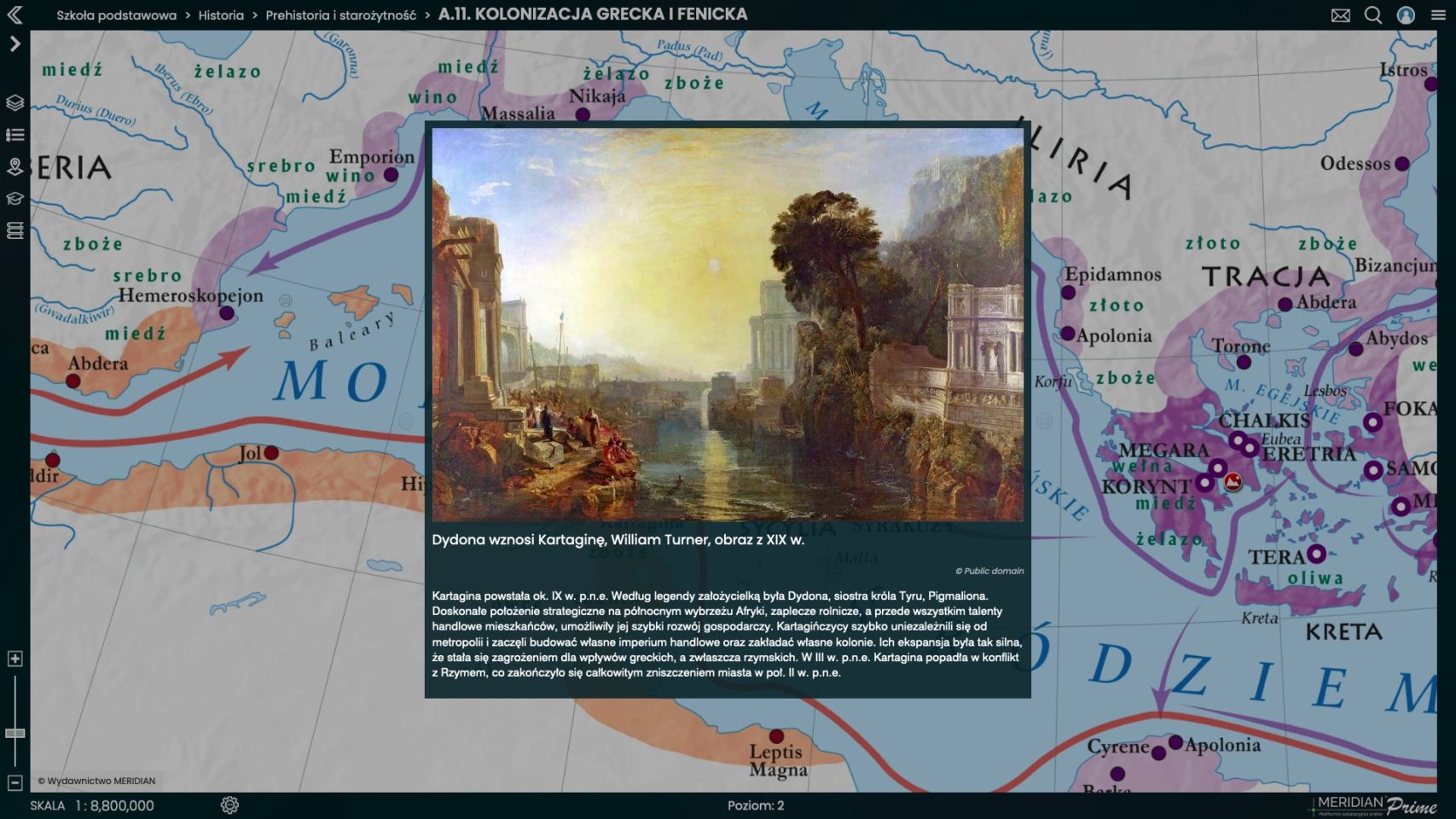Click the KRETA island label

pos(1344,632)
